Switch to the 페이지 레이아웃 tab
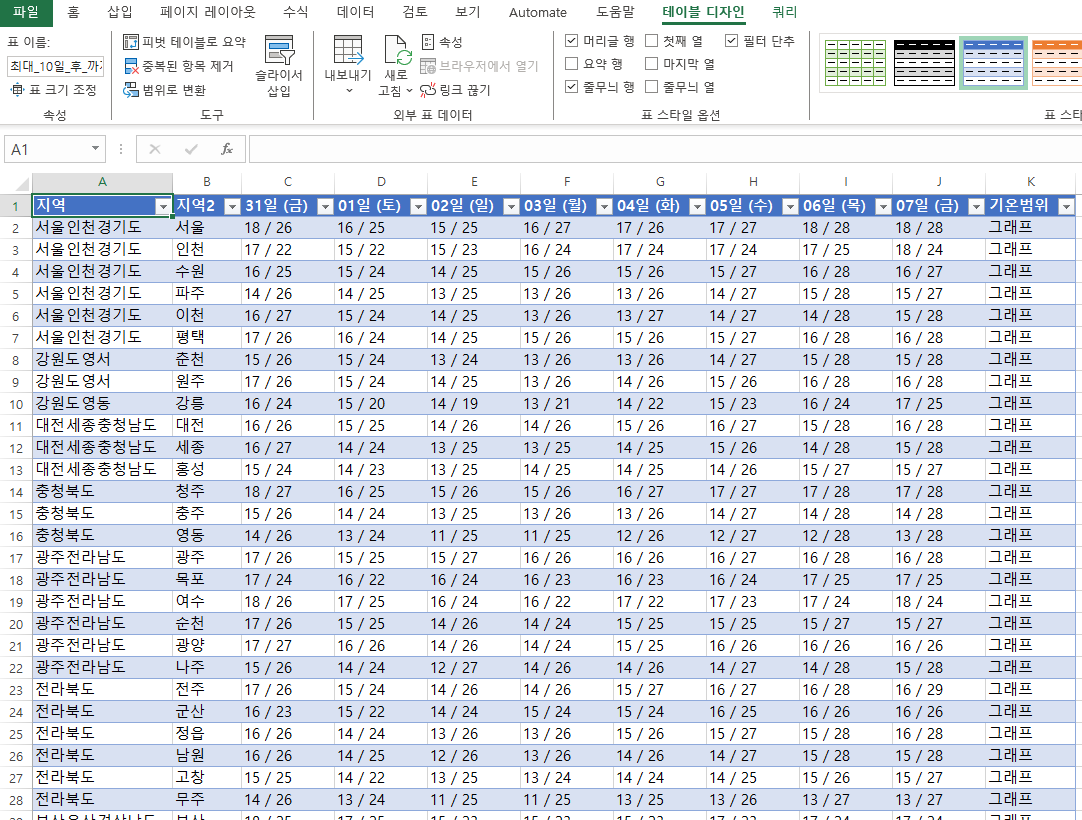The width and height of the screenshot is (1082, 820). [x=208, y=12]
